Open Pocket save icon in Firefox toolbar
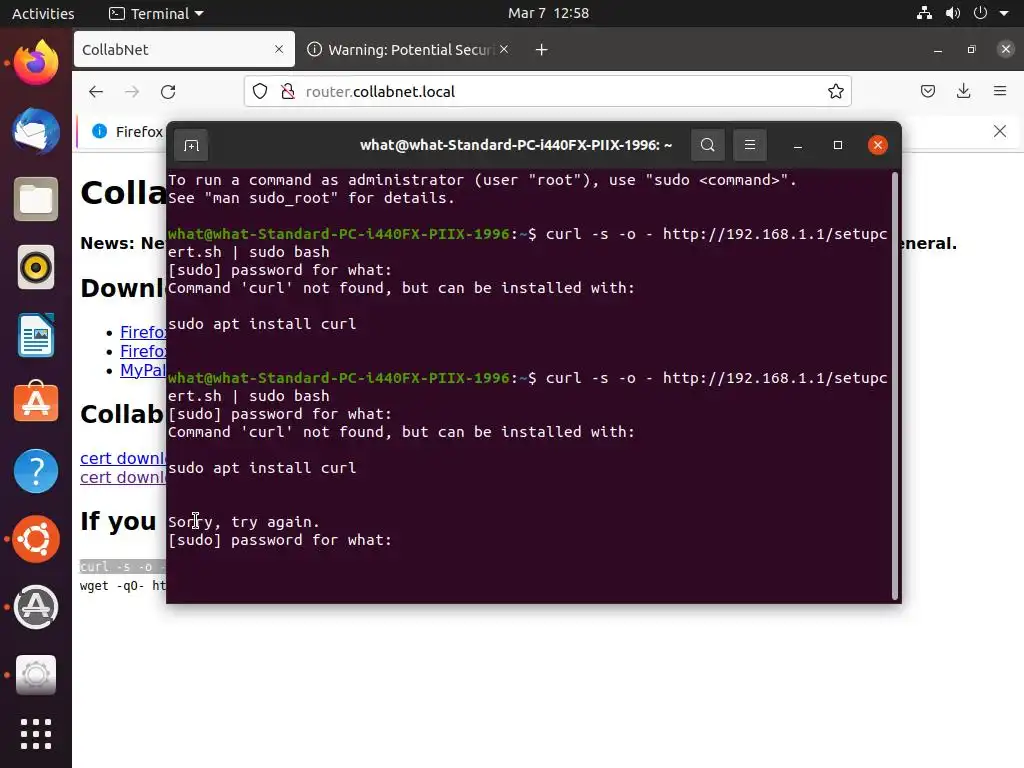This screenshot has width=1024, height=768. pyautogui.click(x=927, y=91)
